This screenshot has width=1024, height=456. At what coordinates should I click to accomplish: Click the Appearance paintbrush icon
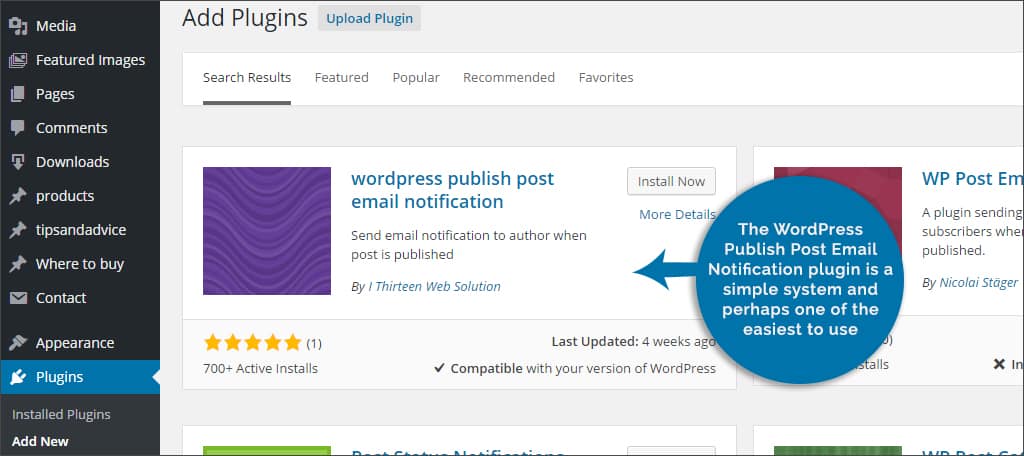click(18, 343)
